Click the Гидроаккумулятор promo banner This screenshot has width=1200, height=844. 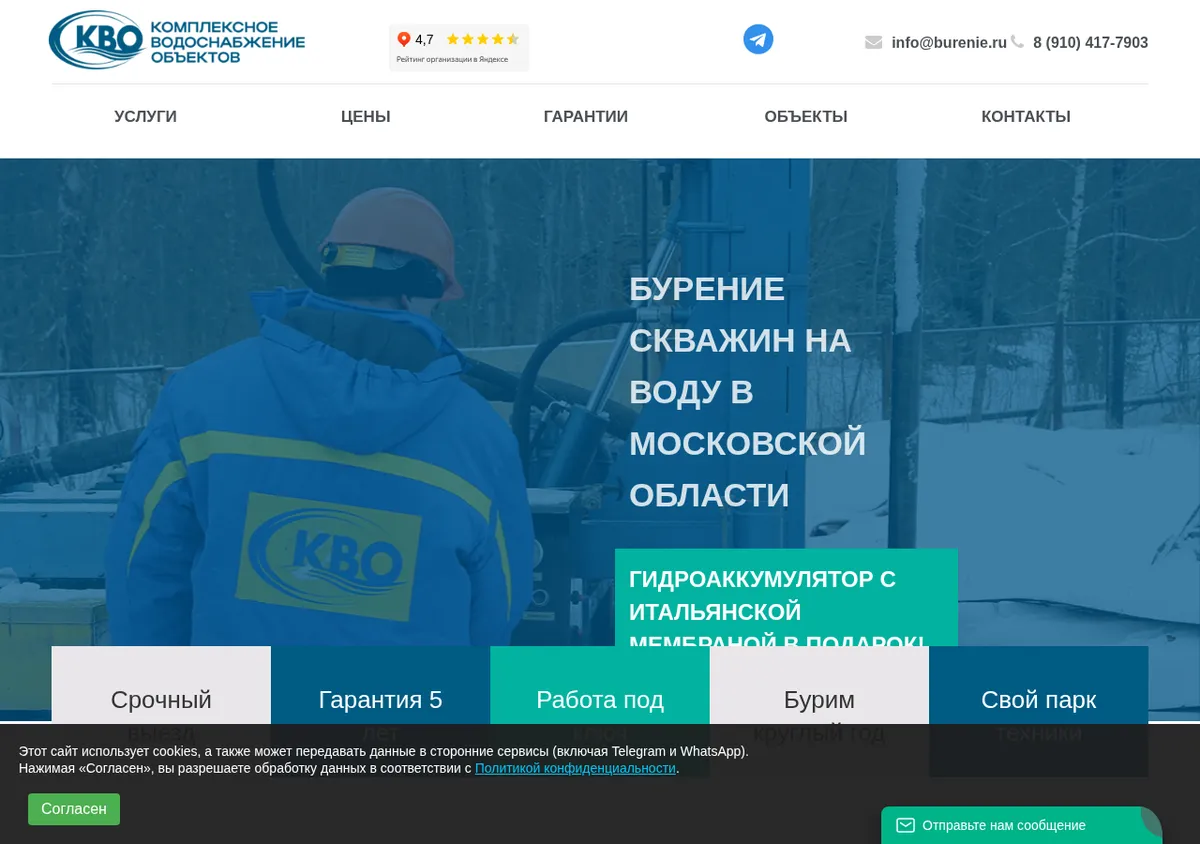786,597
